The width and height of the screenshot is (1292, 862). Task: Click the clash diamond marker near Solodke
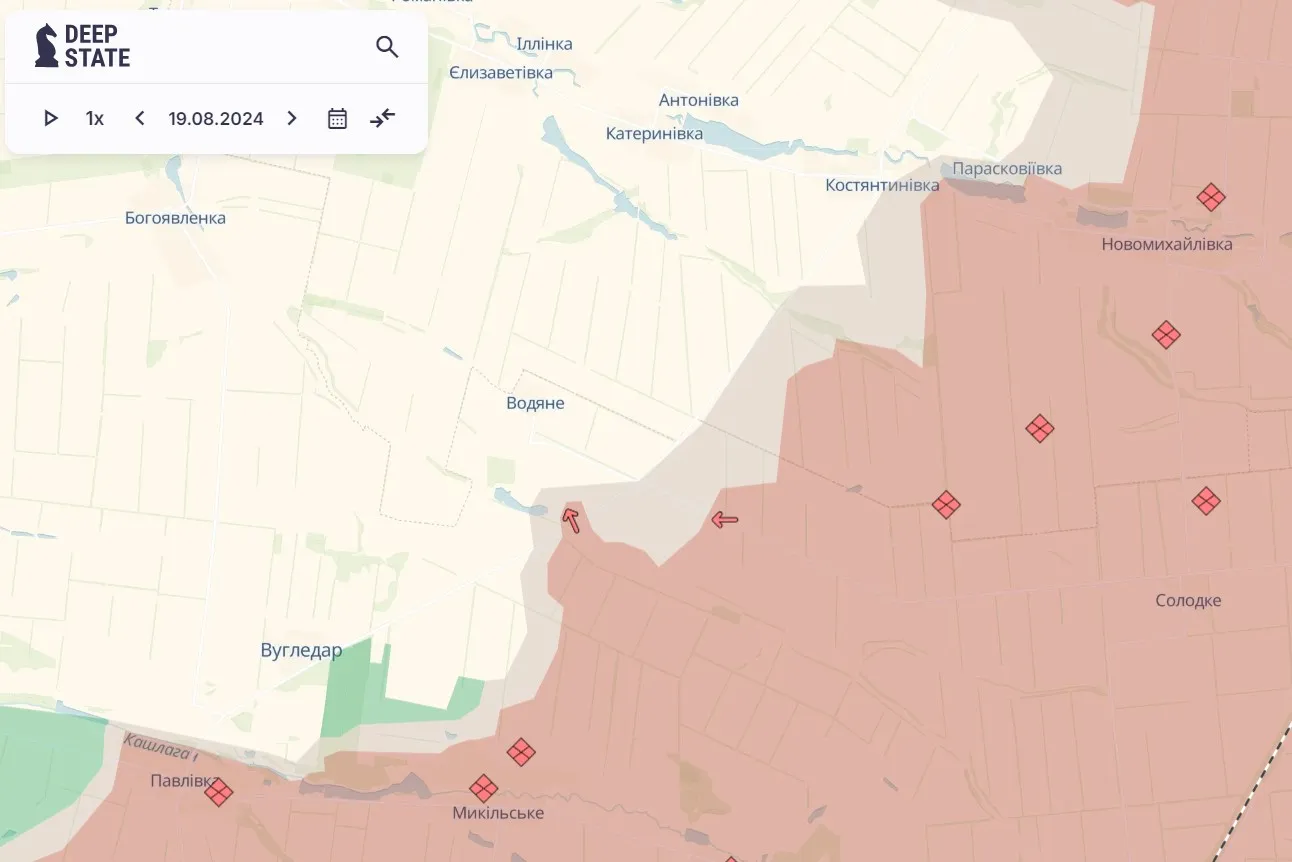(x=1205, y=501)
